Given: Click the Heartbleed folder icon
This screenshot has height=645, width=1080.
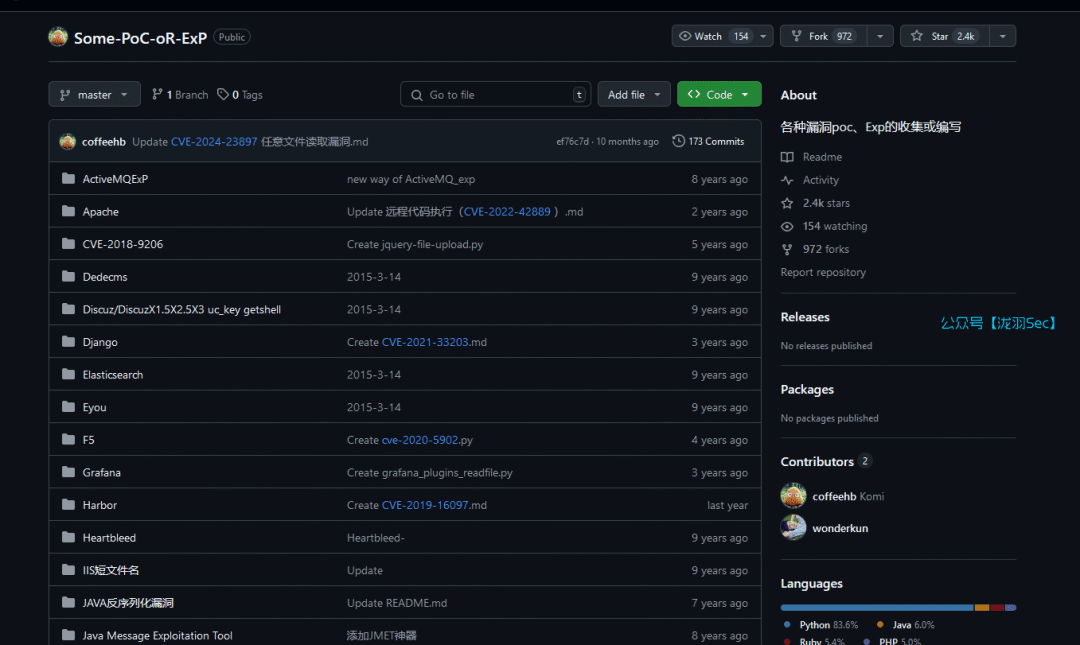Looking at the screenshot, I should click(x=68, y=537).
